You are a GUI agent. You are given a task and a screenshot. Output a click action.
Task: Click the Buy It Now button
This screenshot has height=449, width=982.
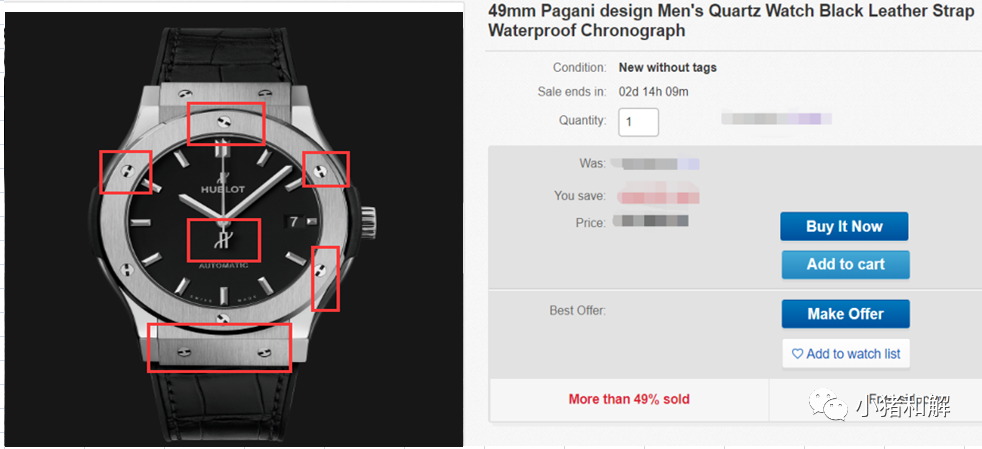pyautogui.click(x=844, y=226)
